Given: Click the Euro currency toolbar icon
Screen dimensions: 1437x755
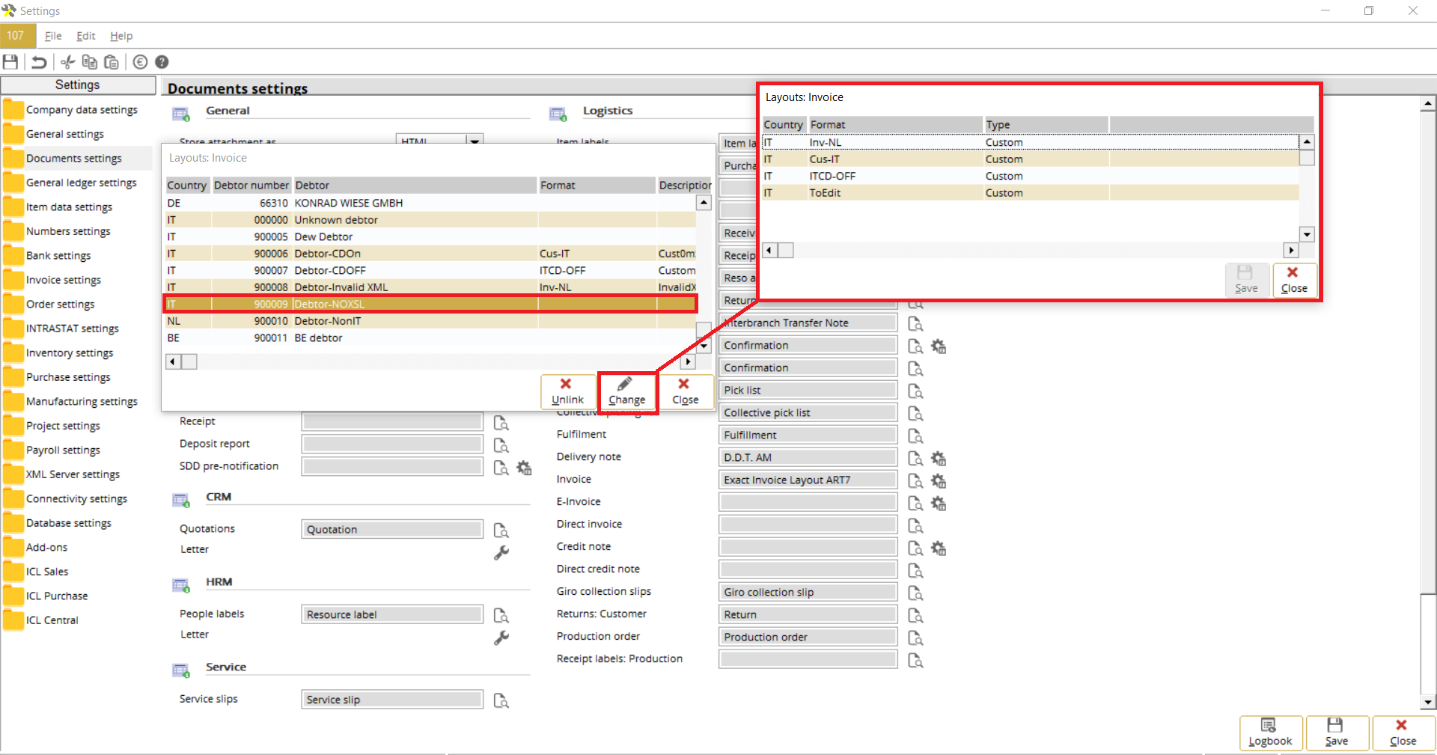Looking at the screenshot, I should (140, 62).
